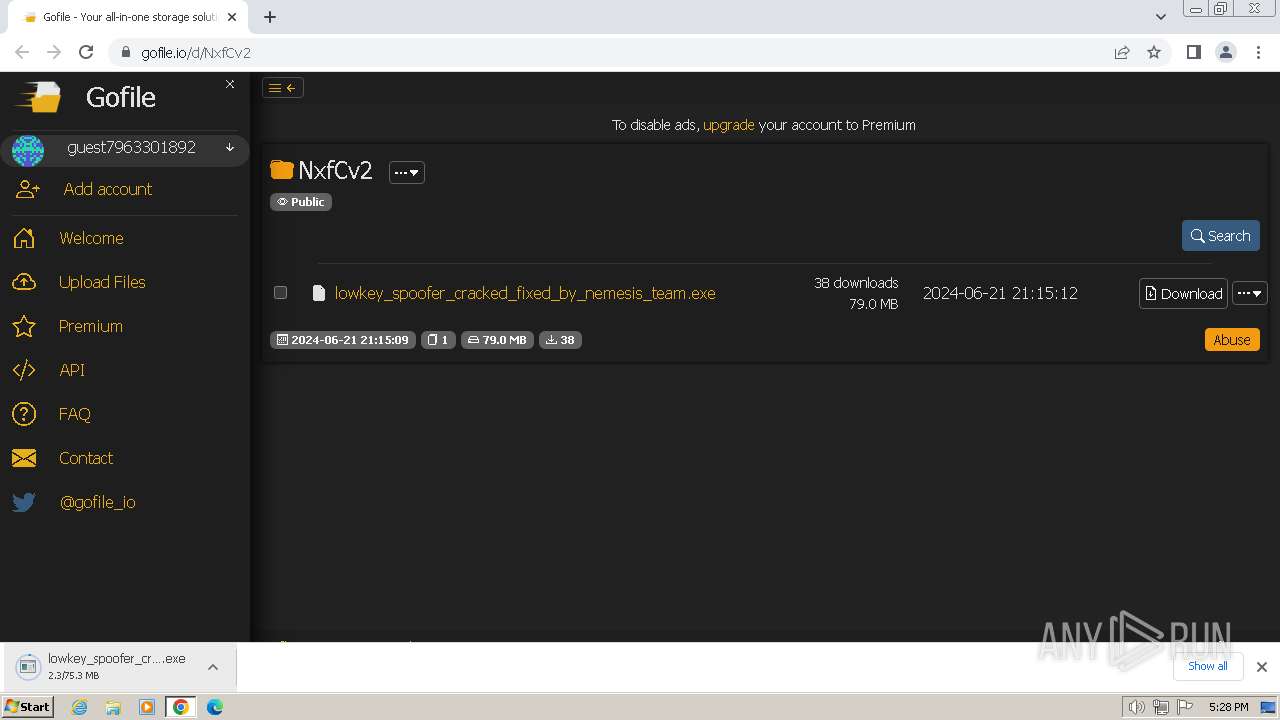The image size is (1280, 720).
Task: Open the browser side panel icon
Action: click(x=1193, y=52)
